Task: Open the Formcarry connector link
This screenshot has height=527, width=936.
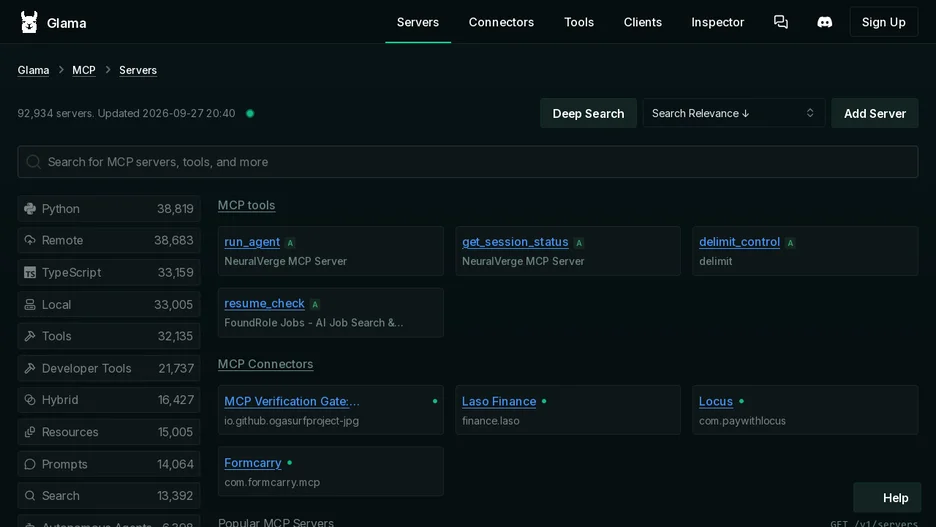Action: coord(253,463)
